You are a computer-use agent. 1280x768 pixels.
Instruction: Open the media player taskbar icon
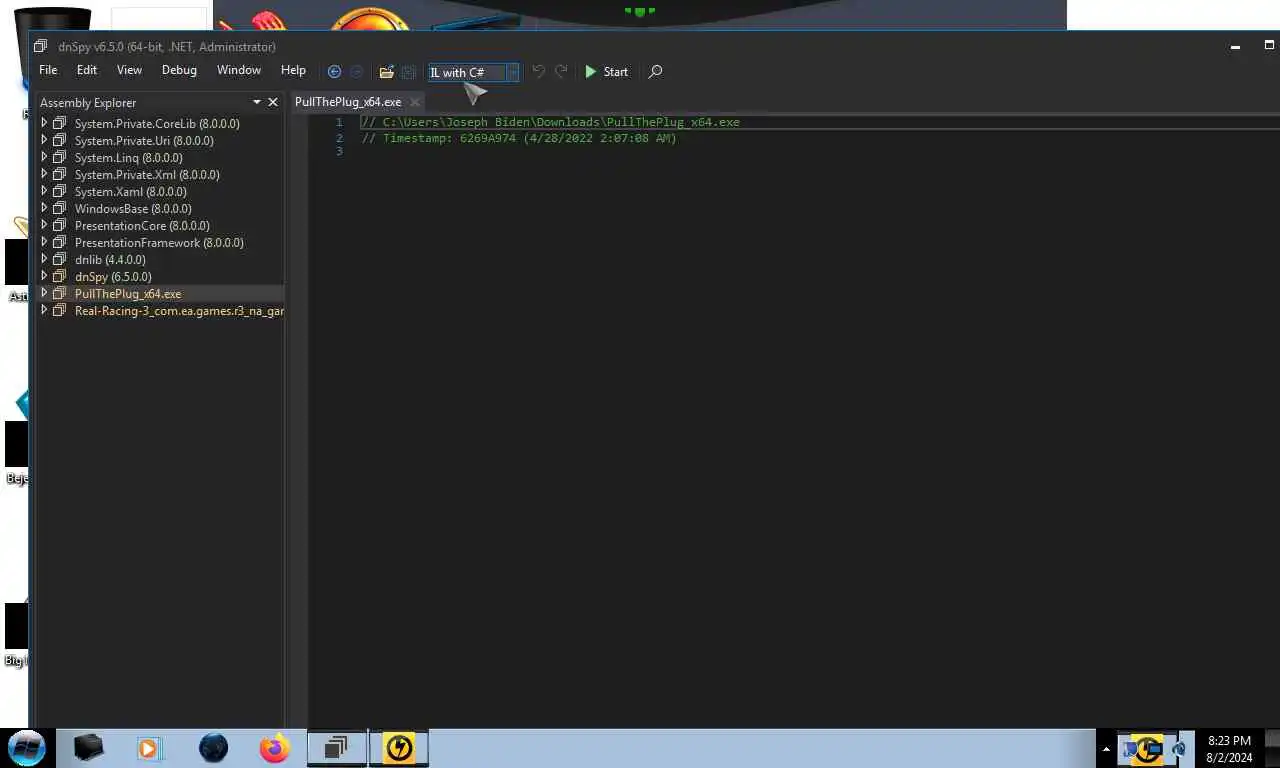coord(149,747)
